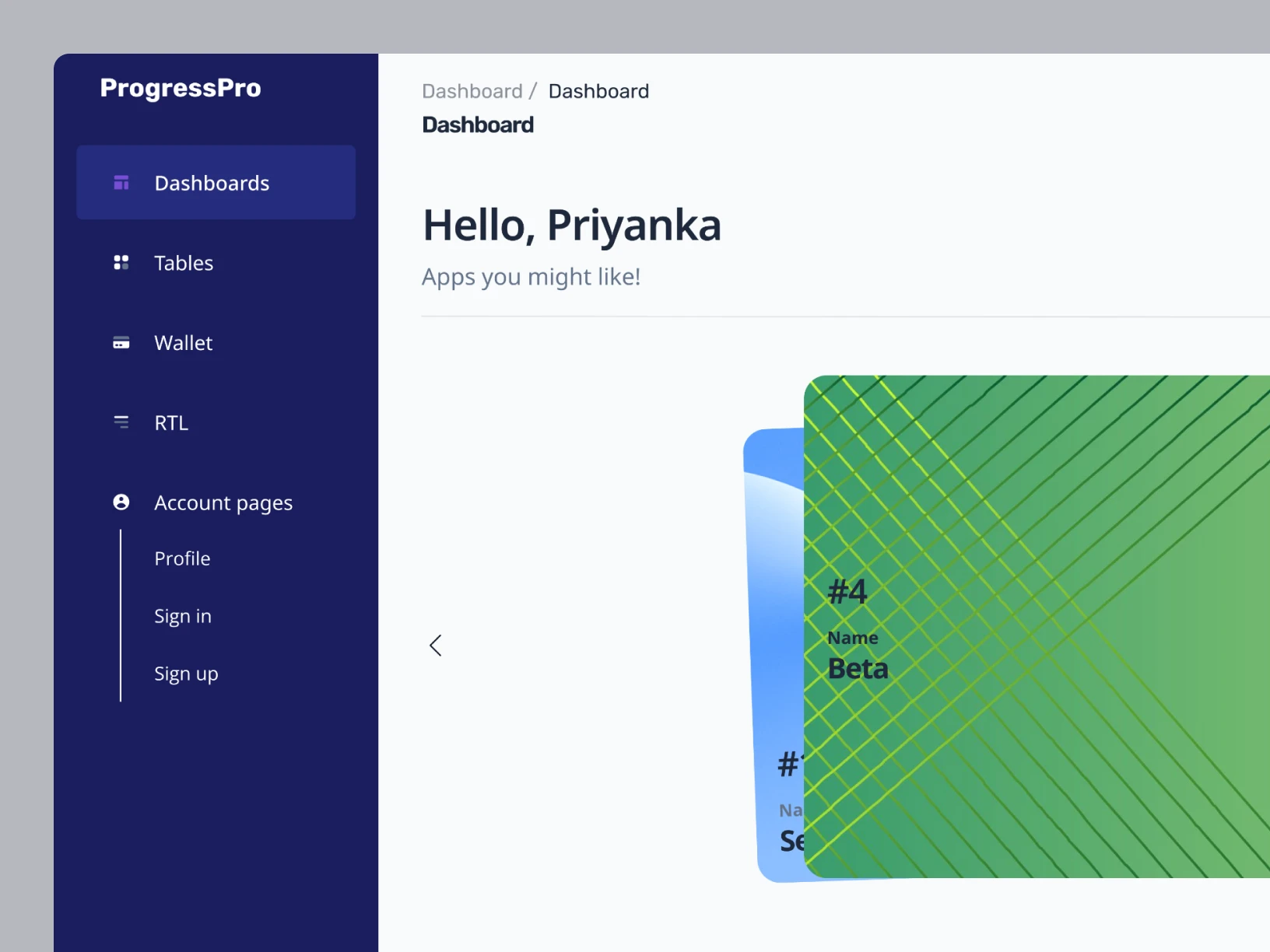Image resolution: width=1270 pixels, height=952 pixels.
Task: Go to the Sign up page
Action: [186, 674]
